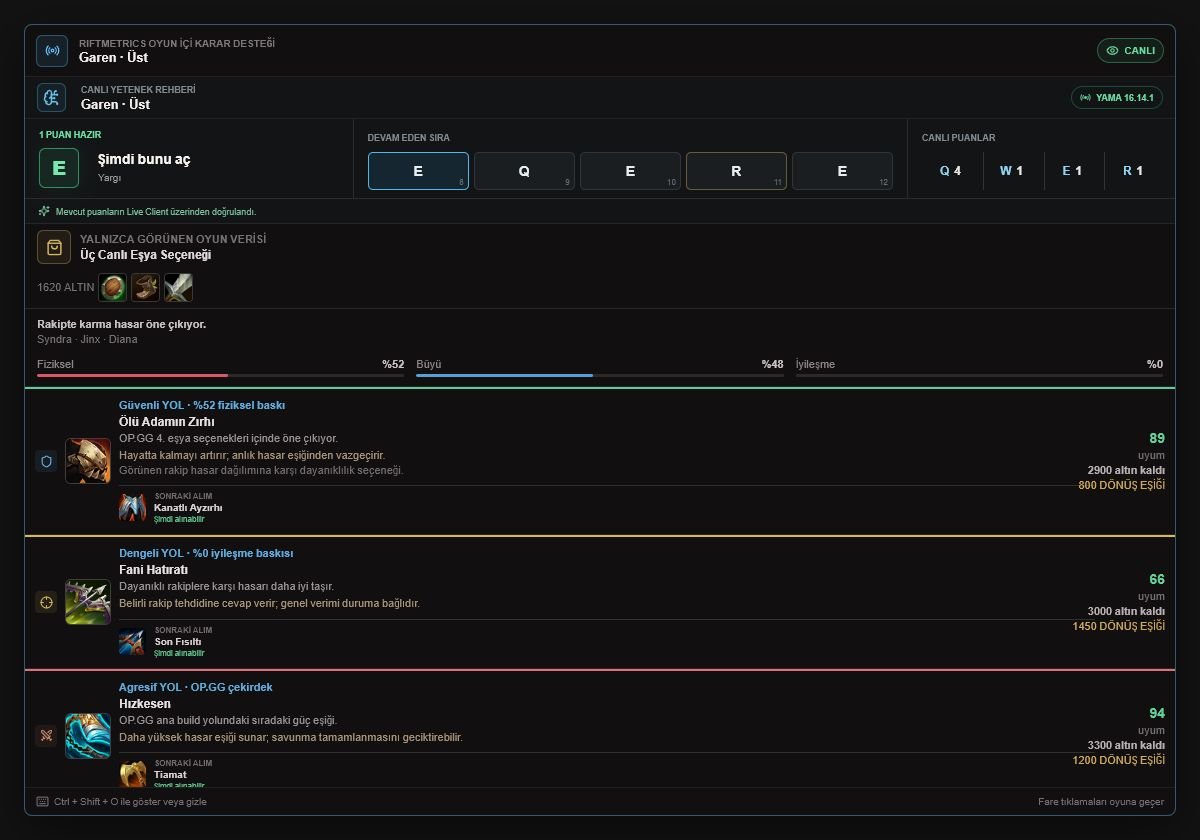Click the Tiamat next purchase name
Screen dimensions: 1200x840
(x=170, y=775)
